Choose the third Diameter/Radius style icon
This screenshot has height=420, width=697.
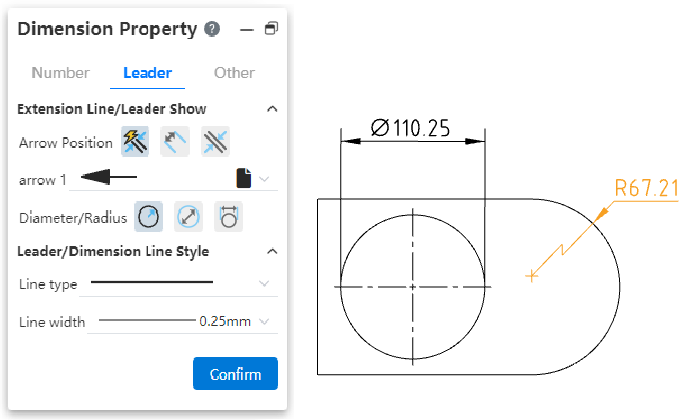click(228, 216)
